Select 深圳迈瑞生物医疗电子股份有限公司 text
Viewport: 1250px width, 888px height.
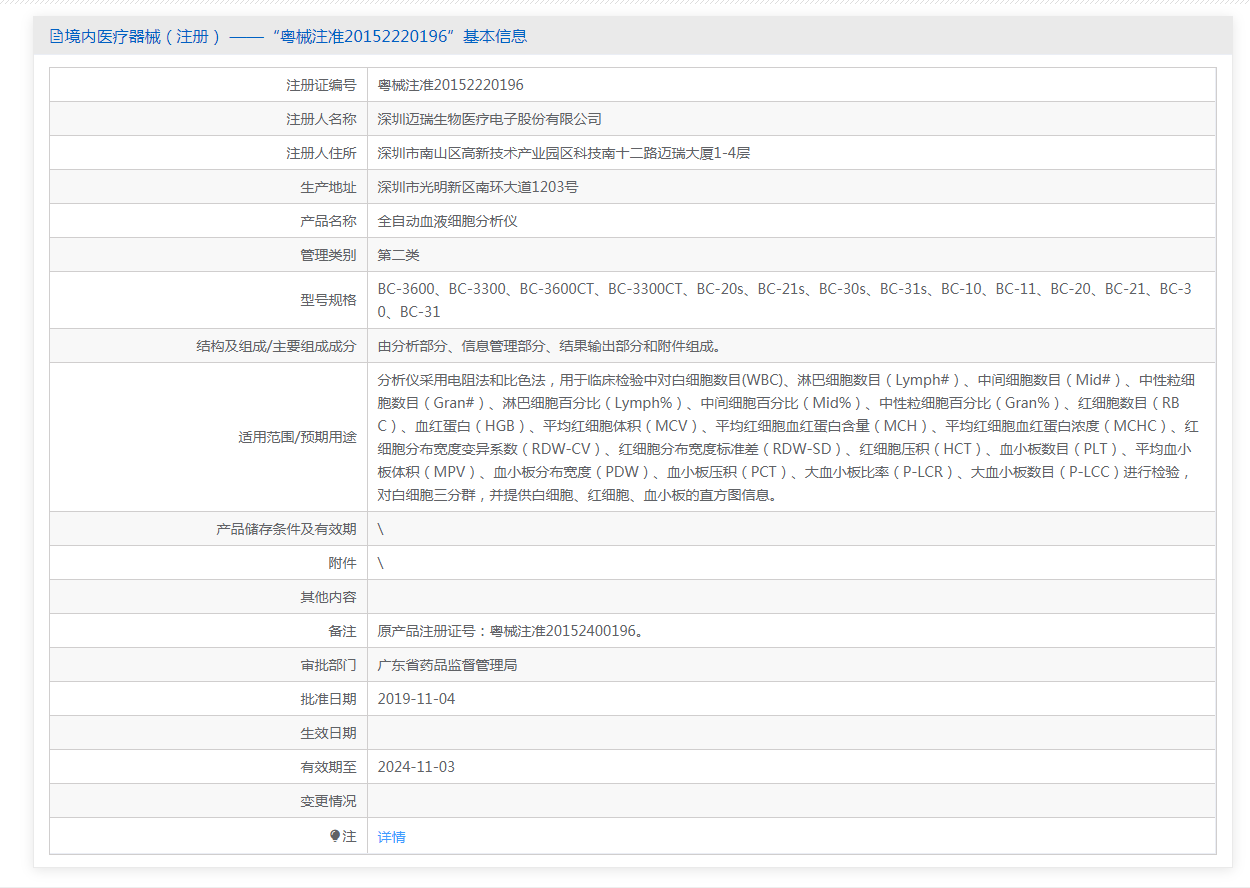(490, 119)
